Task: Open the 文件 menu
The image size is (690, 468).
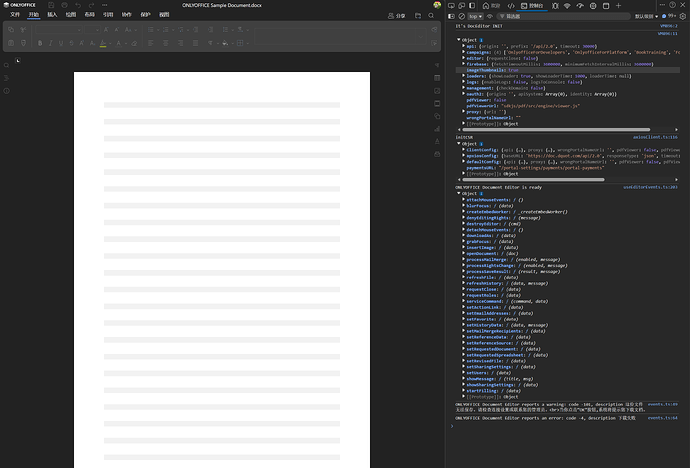Action: point(15,15)
